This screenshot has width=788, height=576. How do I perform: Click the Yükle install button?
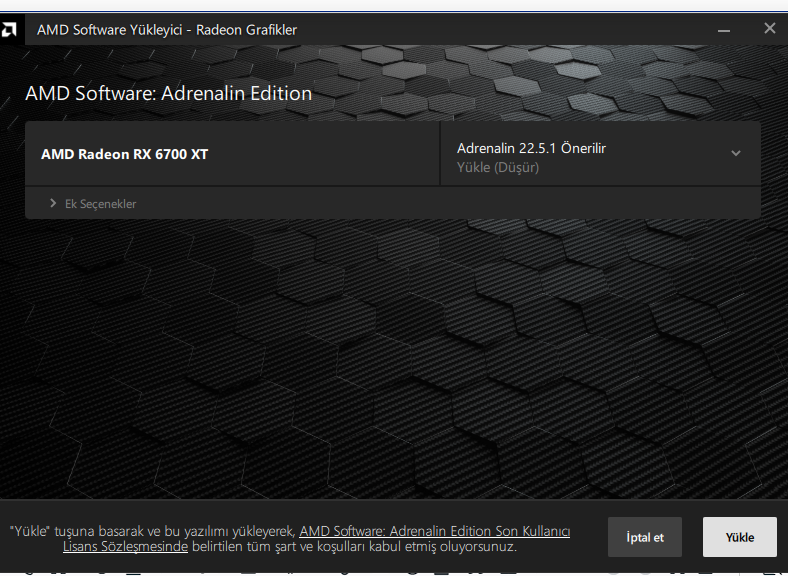point(739,537)
